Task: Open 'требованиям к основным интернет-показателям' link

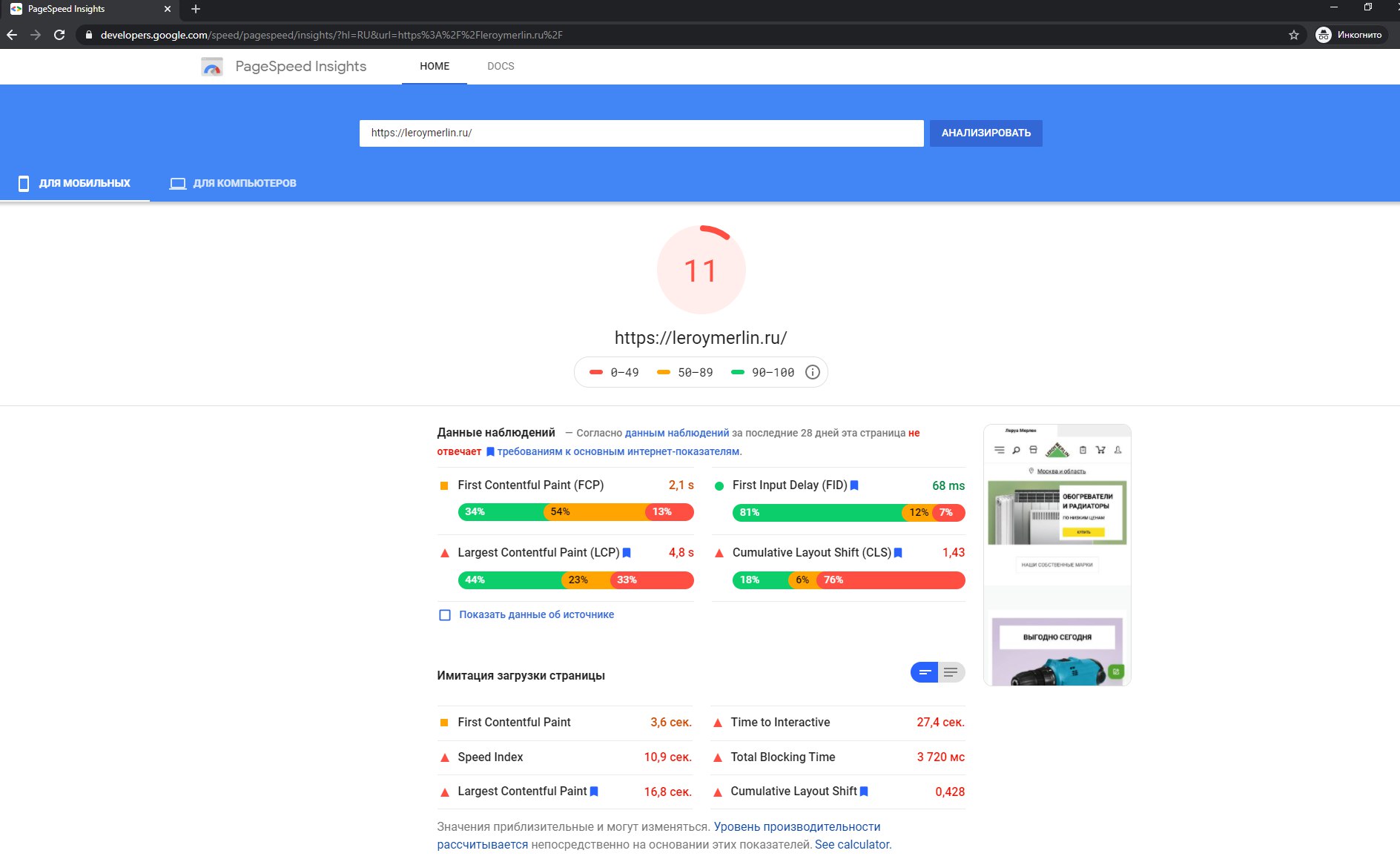Action: (x=618, y=451)
